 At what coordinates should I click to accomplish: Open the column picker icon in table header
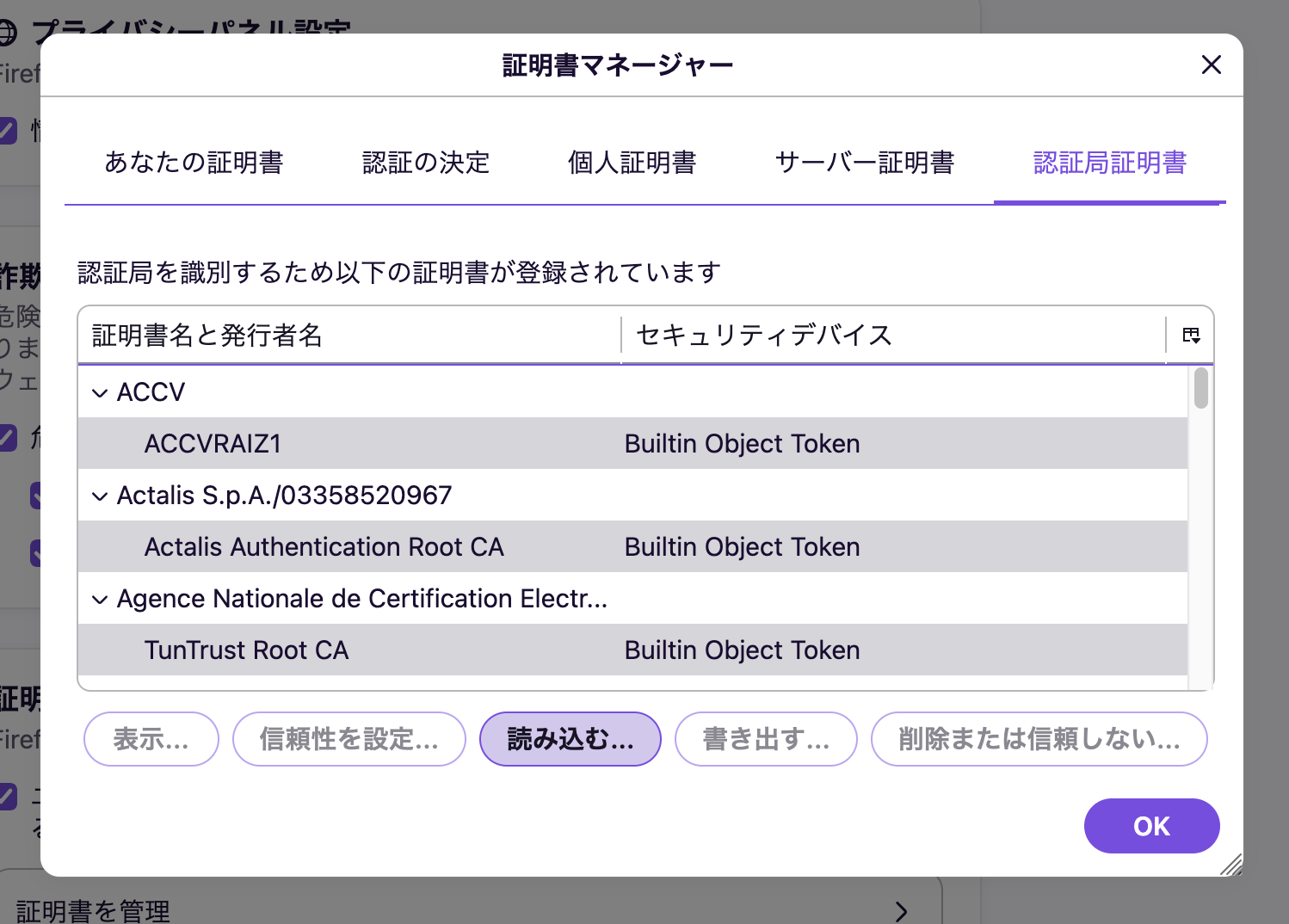(x=1191, y=336)
